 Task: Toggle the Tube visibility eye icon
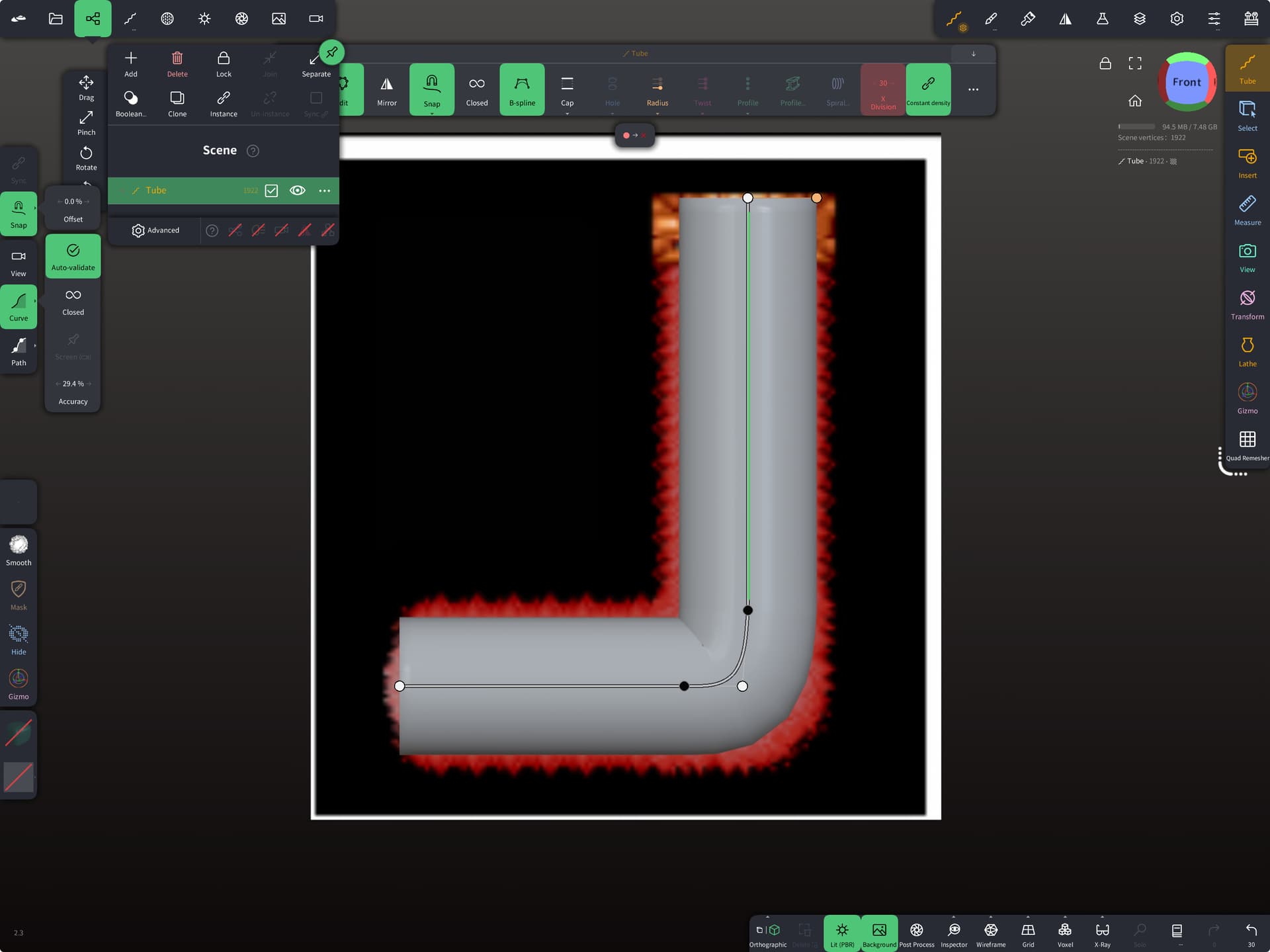[x=298, y=191]
